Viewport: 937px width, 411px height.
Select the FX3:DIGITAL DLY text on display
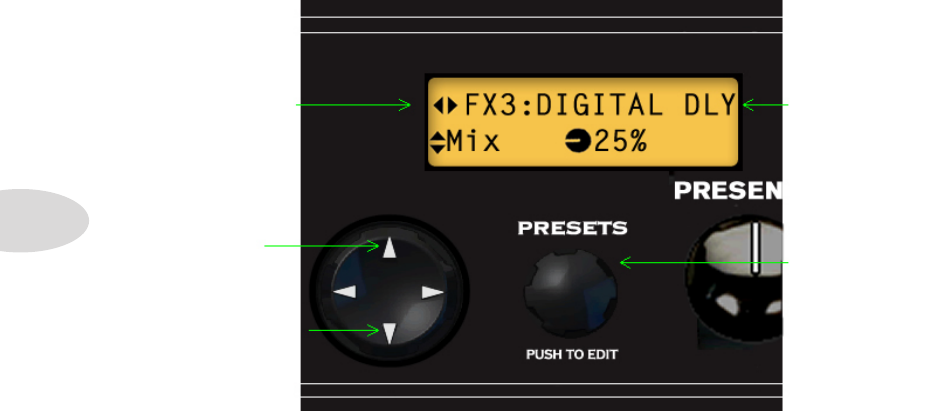click(x=600, y=106)
